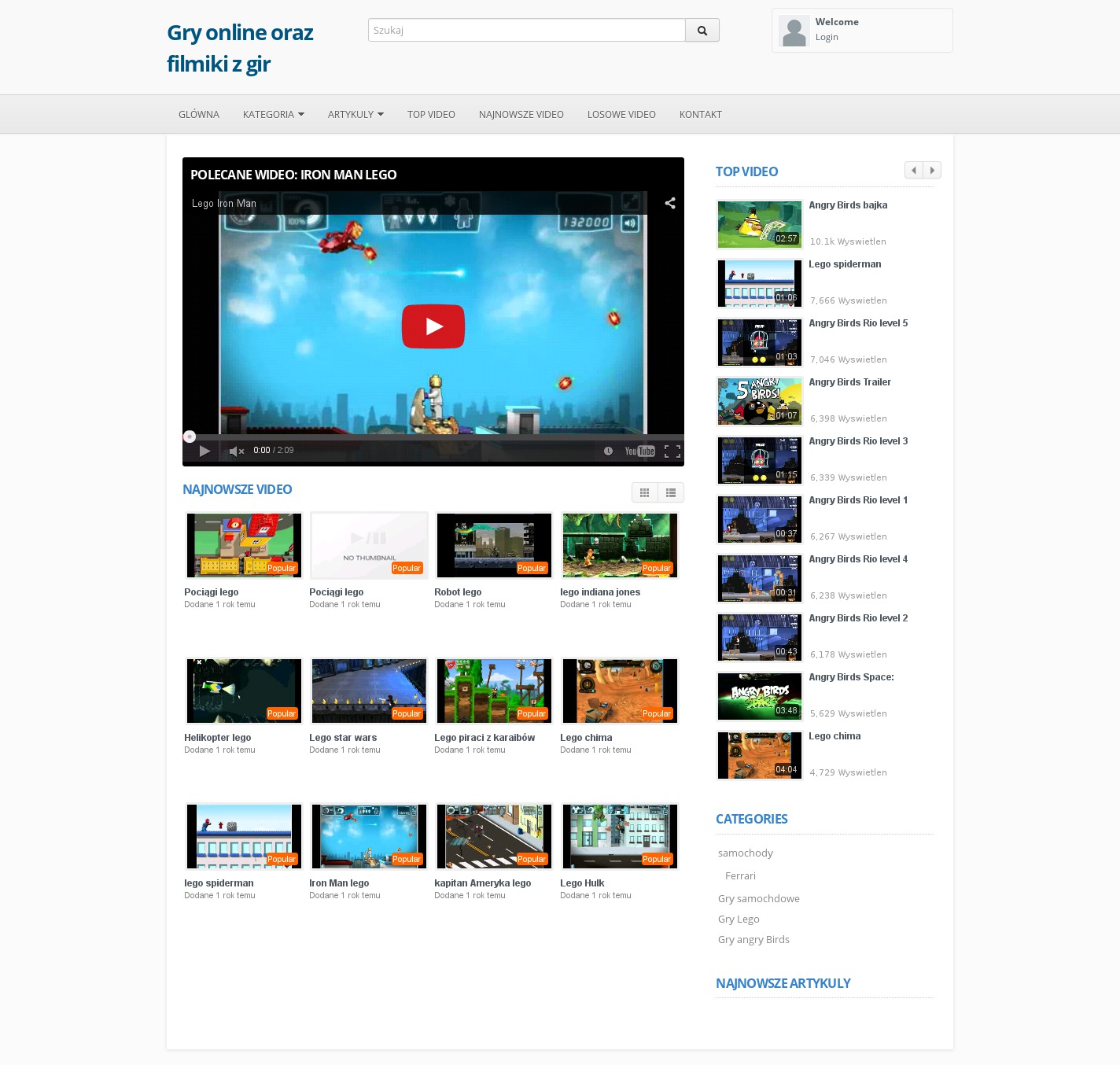Unmute the video player sound
The width and height of the screenshot is (1120, 1065).
(x=236, y=451)
